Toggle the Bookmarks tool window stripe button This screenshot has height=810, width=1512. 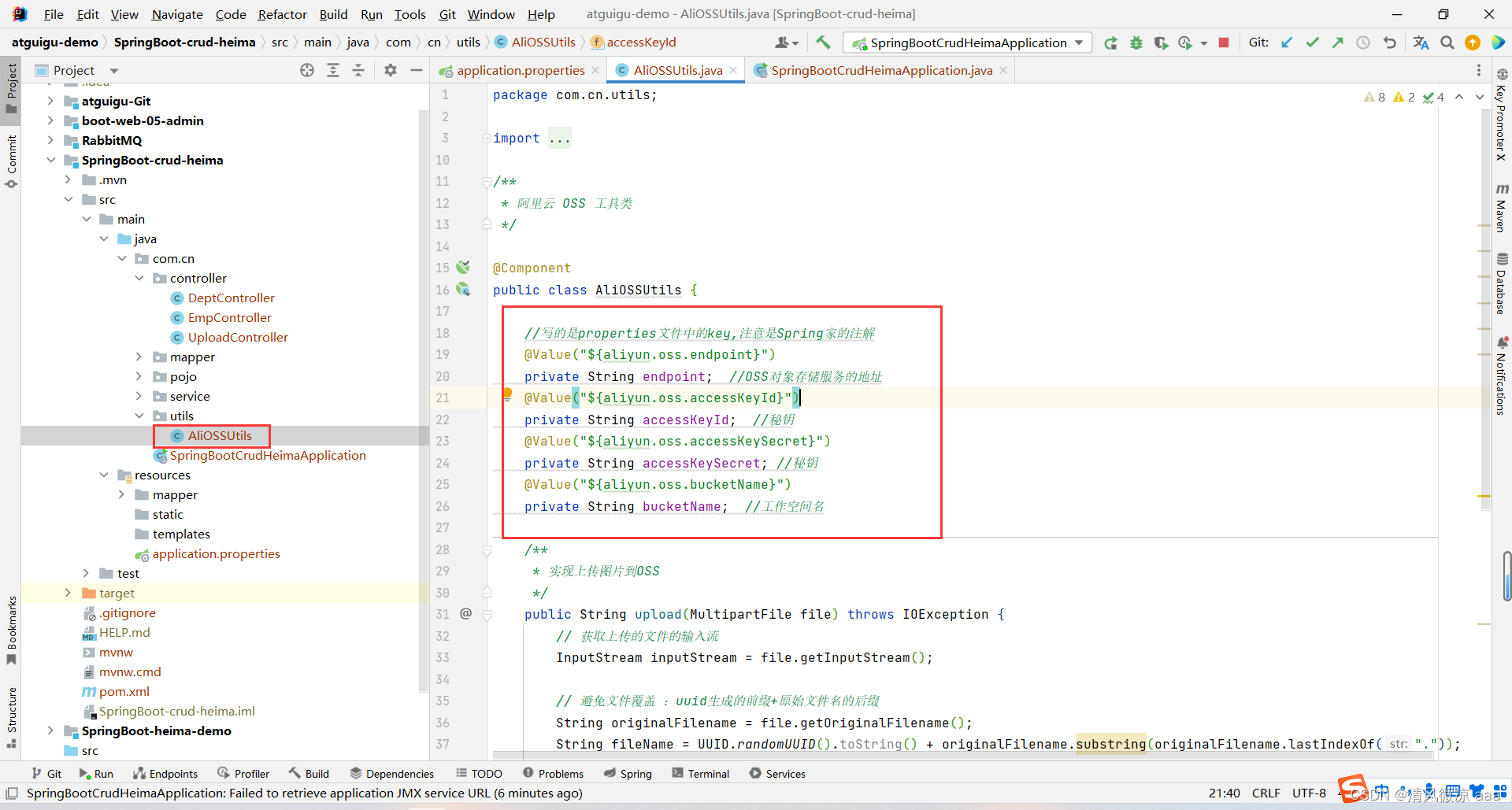(11, 630)
